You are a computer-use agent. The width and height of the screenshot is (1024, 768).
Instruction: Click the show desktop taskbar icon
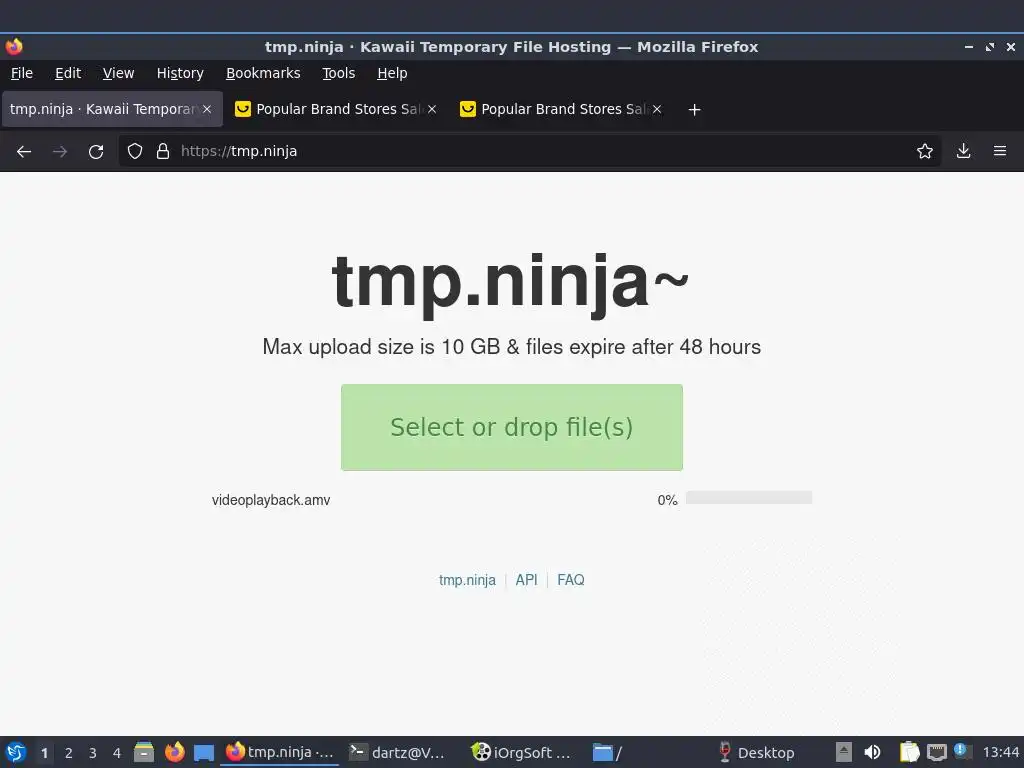click(x=204, y=753)
